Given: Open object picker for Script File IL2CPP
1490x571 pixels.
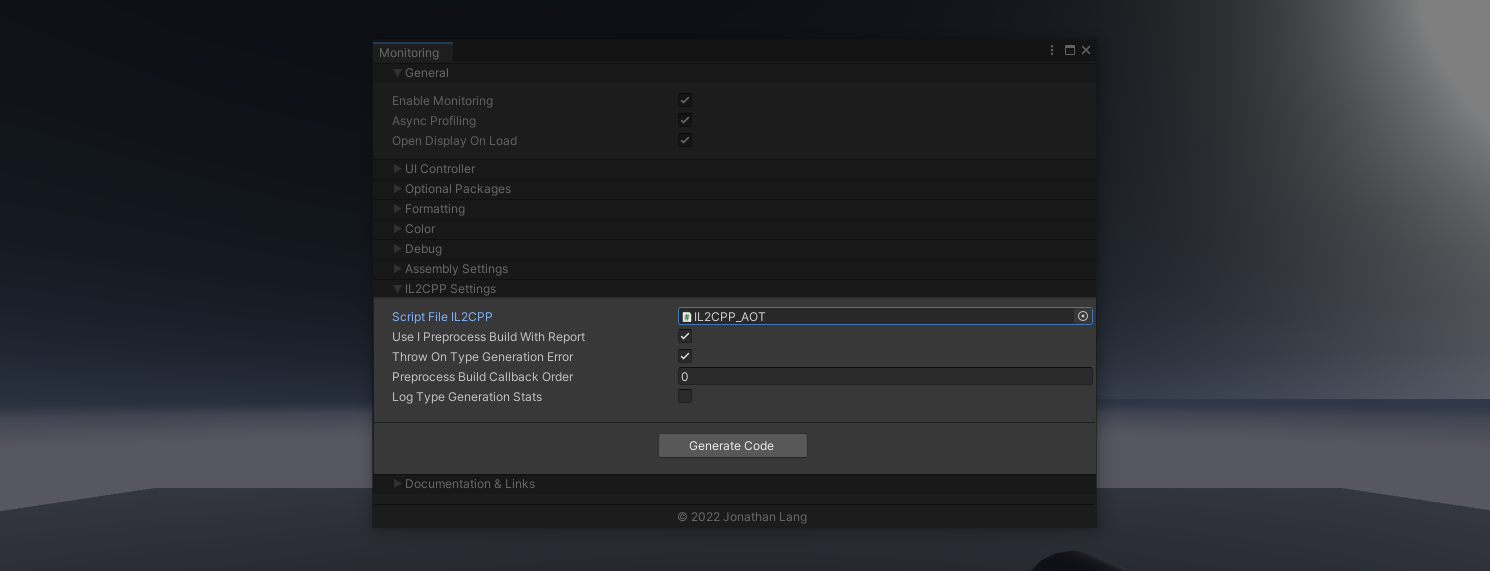Looking at the screenshot, I should (x=1083, y=316).
